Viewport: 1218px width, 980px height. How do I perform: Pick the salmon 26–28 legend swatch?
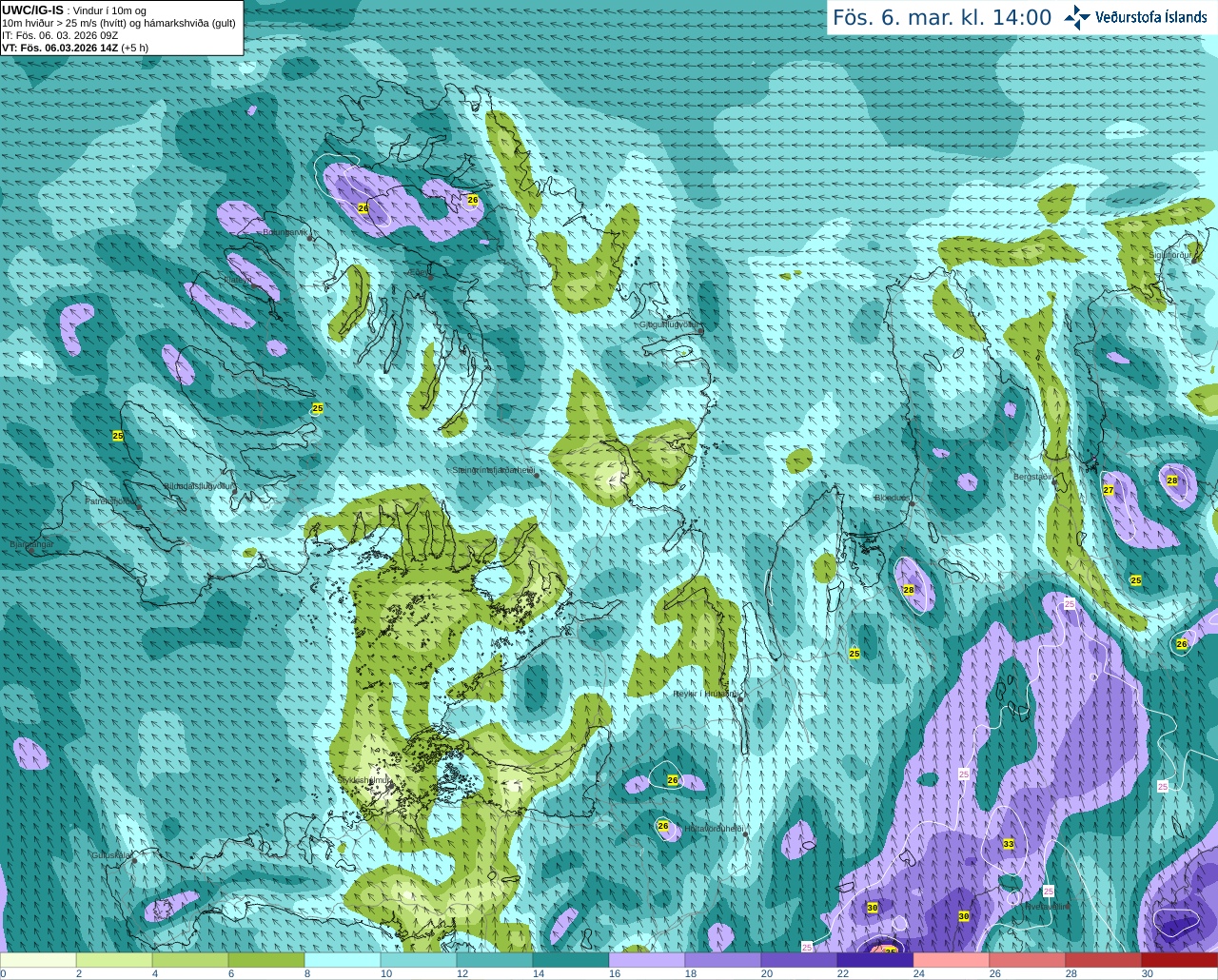[x=1028, y=960]
